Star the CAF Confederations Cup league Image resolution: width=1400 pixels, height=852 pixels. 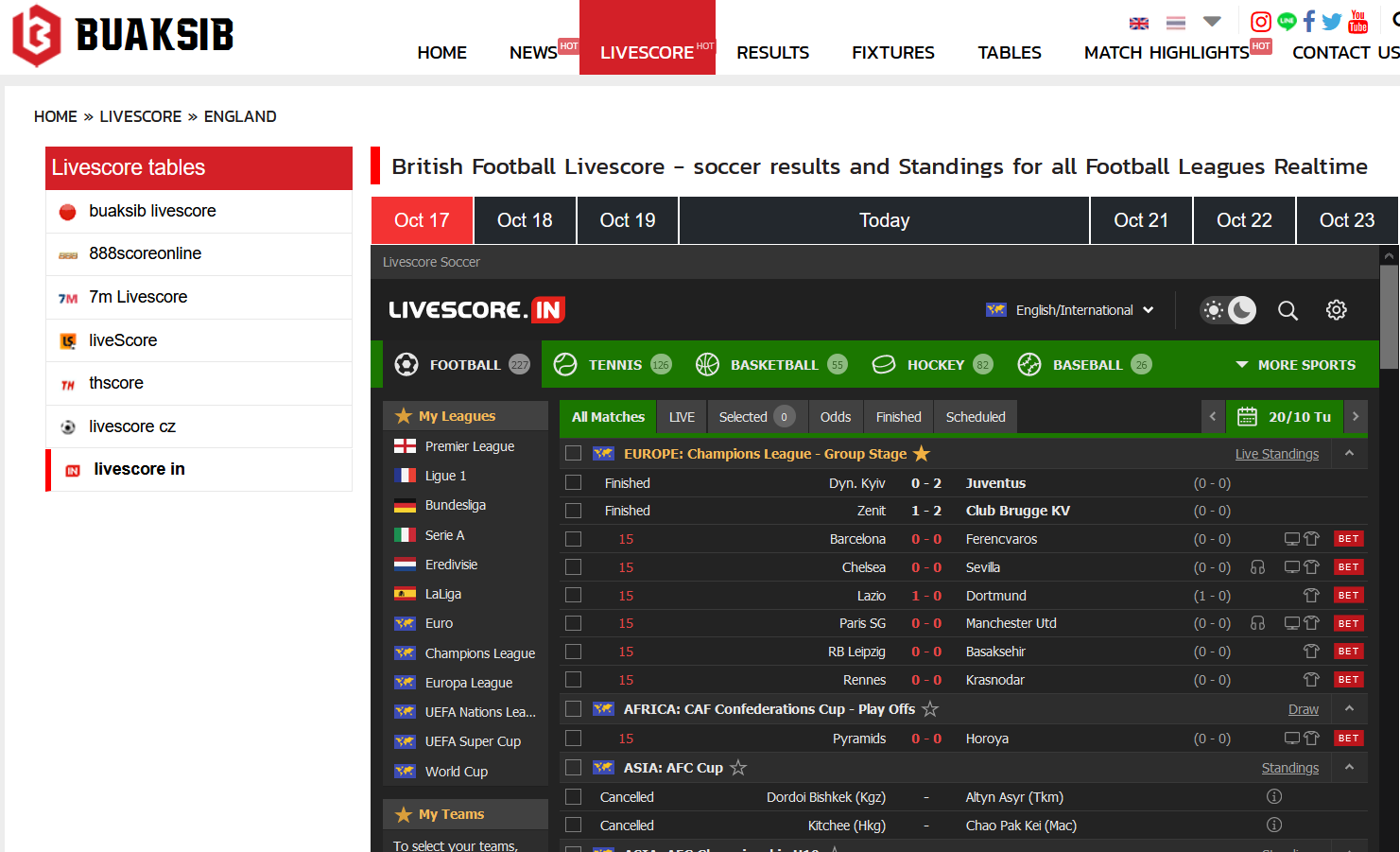pyautogui.click(x=930, y=708)
